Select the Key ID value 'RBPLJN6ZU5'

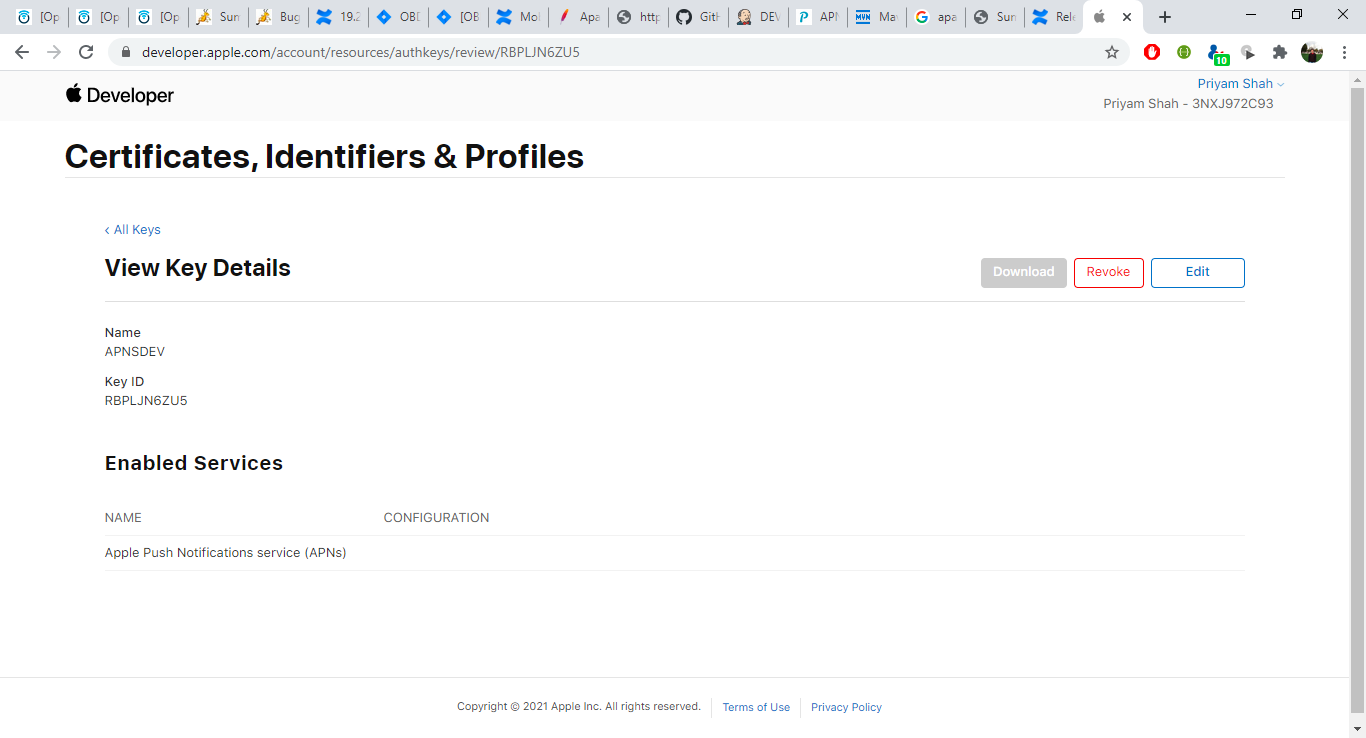[146, 401]
